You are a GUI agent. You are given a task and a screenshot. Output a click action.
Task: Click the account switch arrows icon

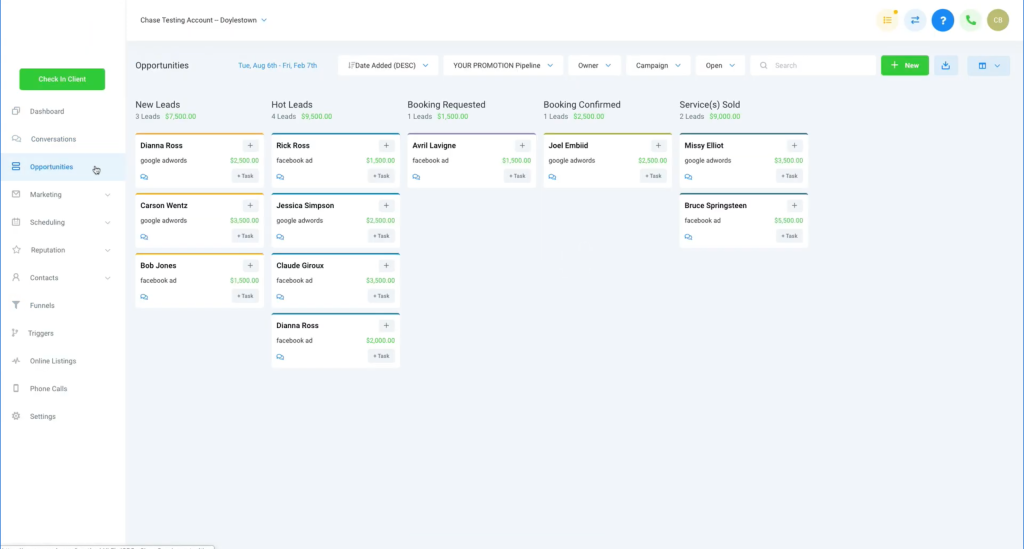[x=915, y=20]
